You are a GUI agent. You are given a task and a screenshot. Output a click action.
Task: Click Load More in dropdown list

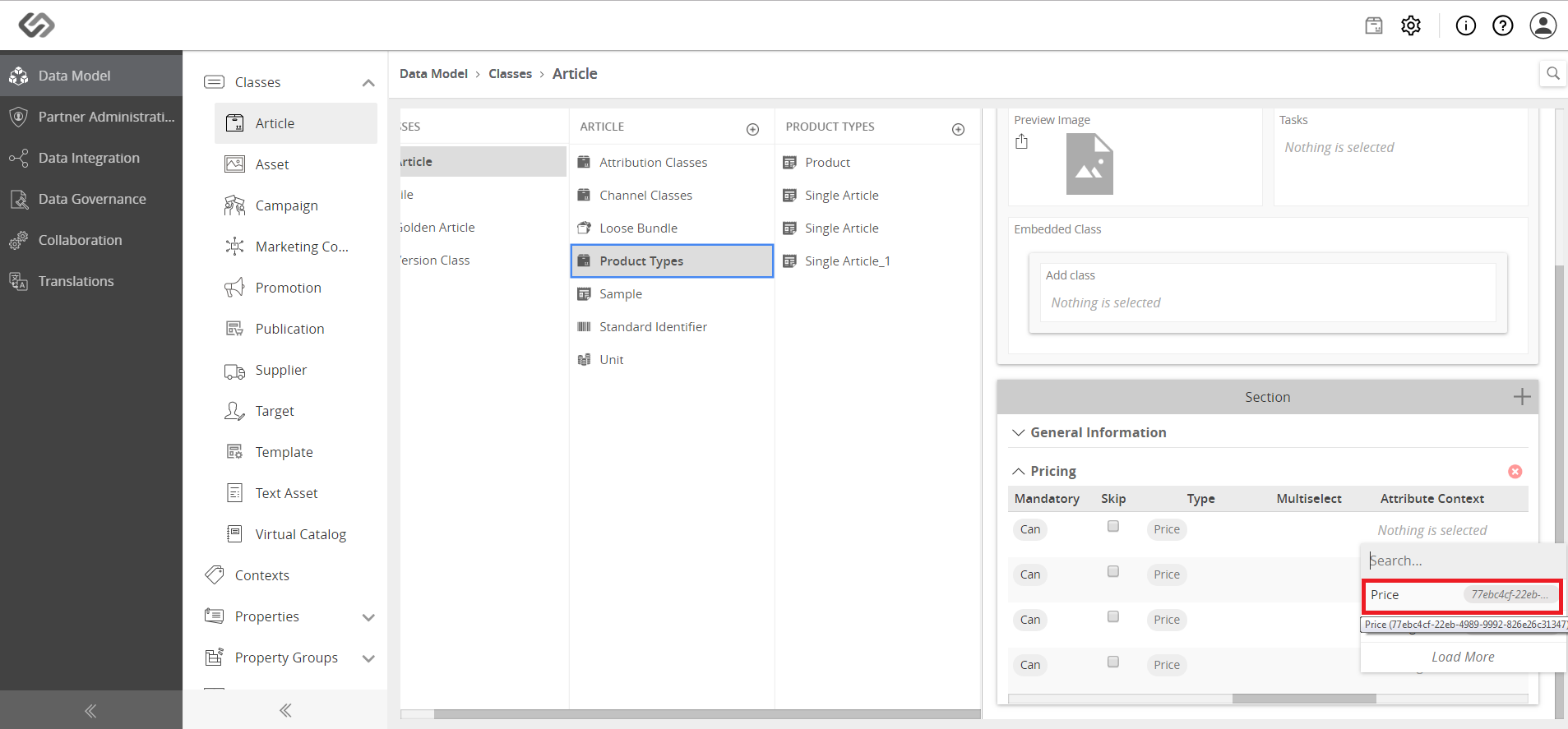coord(1463,657)
